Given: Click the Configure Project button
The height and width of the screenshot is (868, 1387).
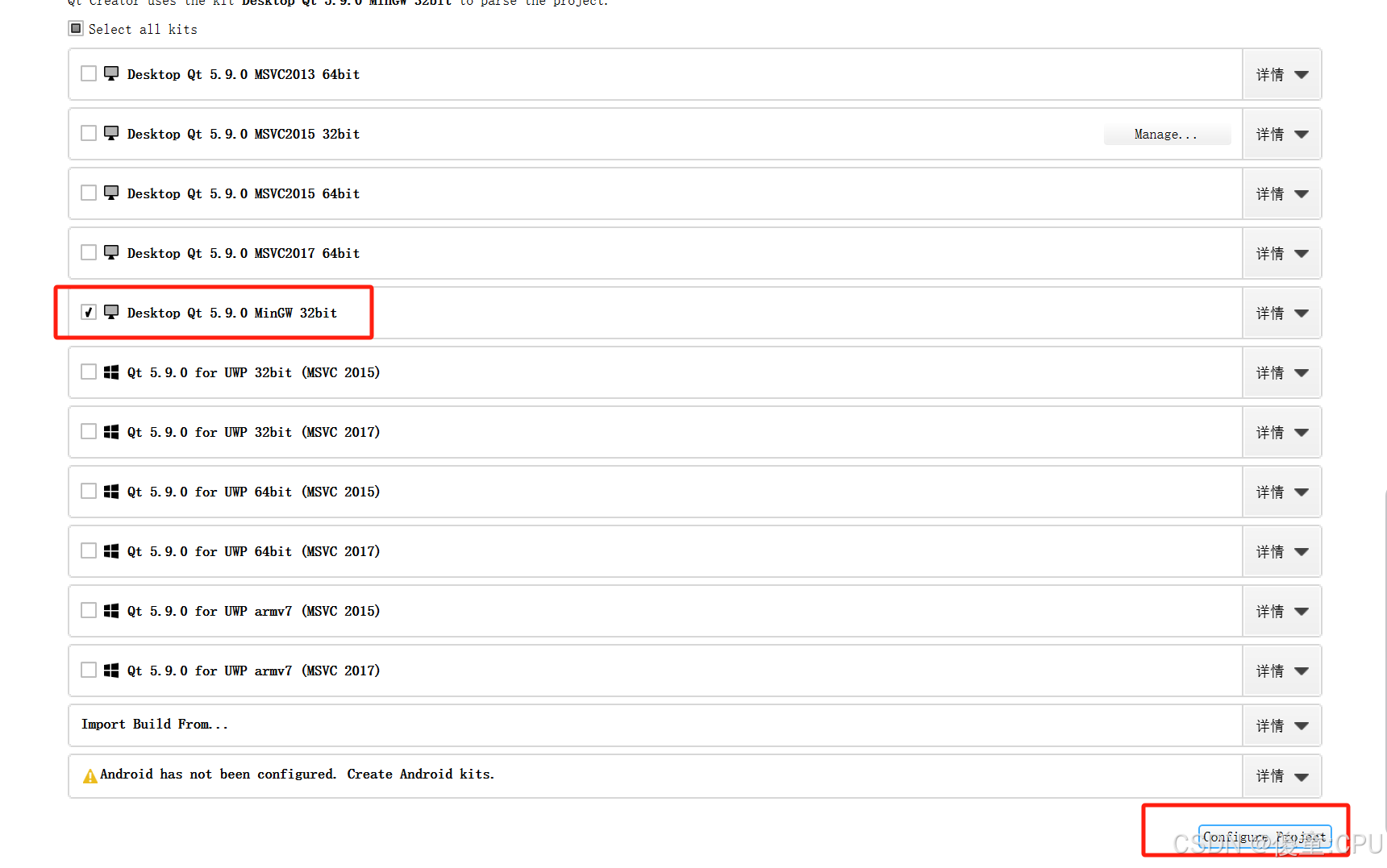Looking at the screenshot, I should [x=1264, y=837].
